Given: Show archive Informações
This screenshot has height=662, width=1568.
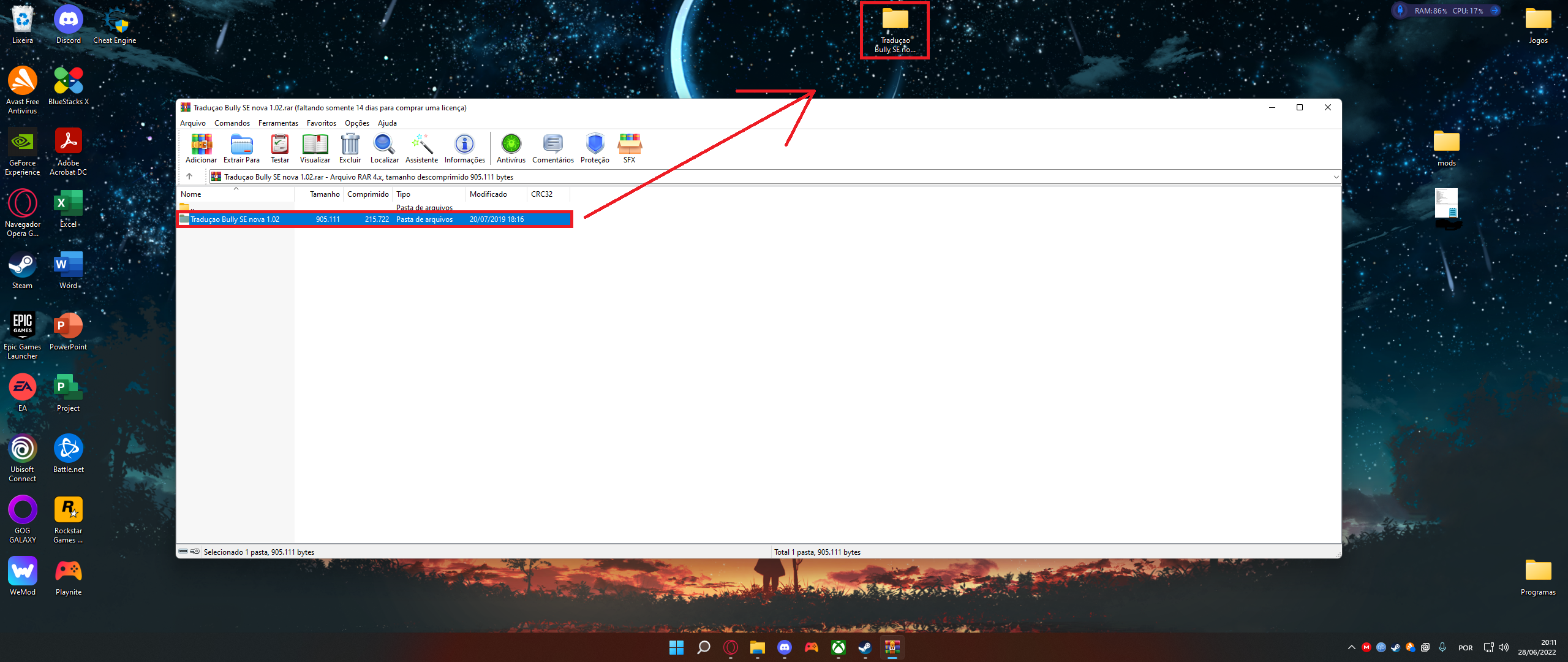Looking at the screenshot, I should [464, 148].
